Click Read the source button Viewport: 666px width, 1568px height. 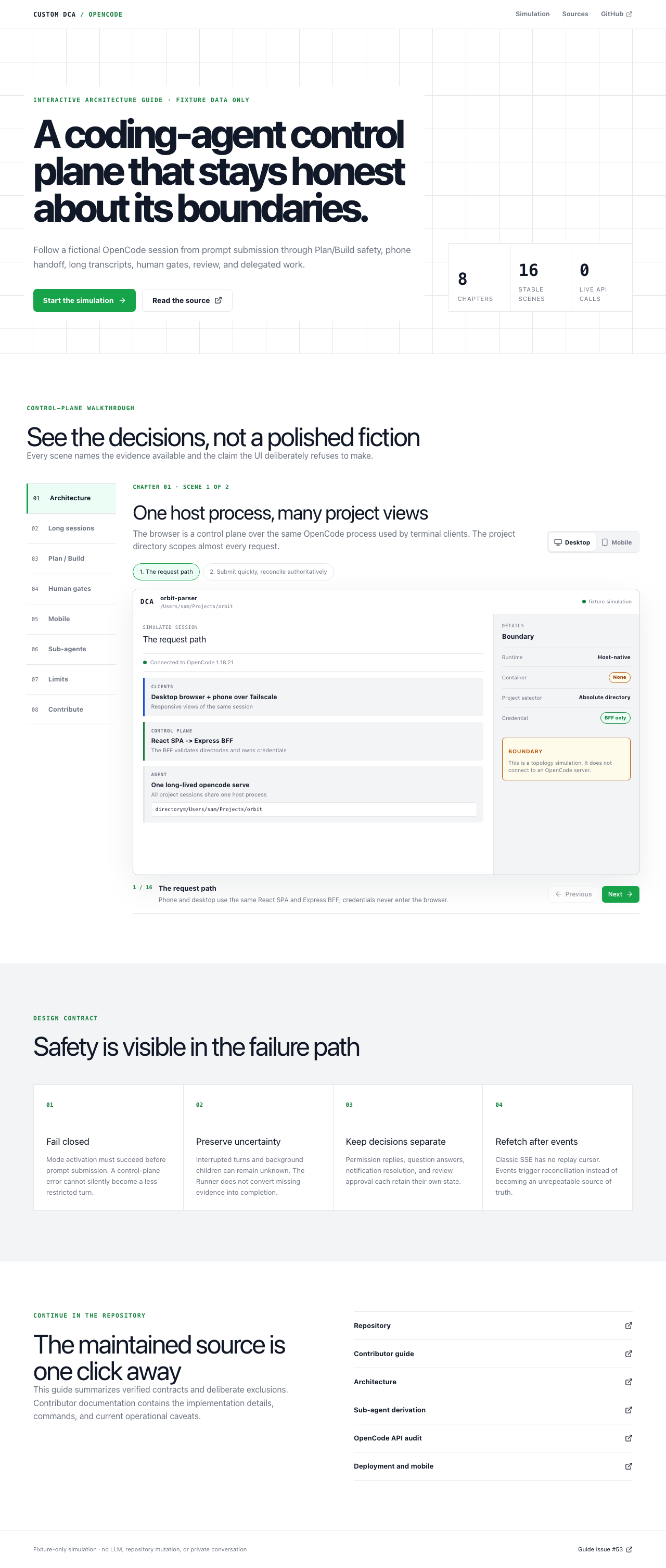pyautogui.click(x=187, y=300)
